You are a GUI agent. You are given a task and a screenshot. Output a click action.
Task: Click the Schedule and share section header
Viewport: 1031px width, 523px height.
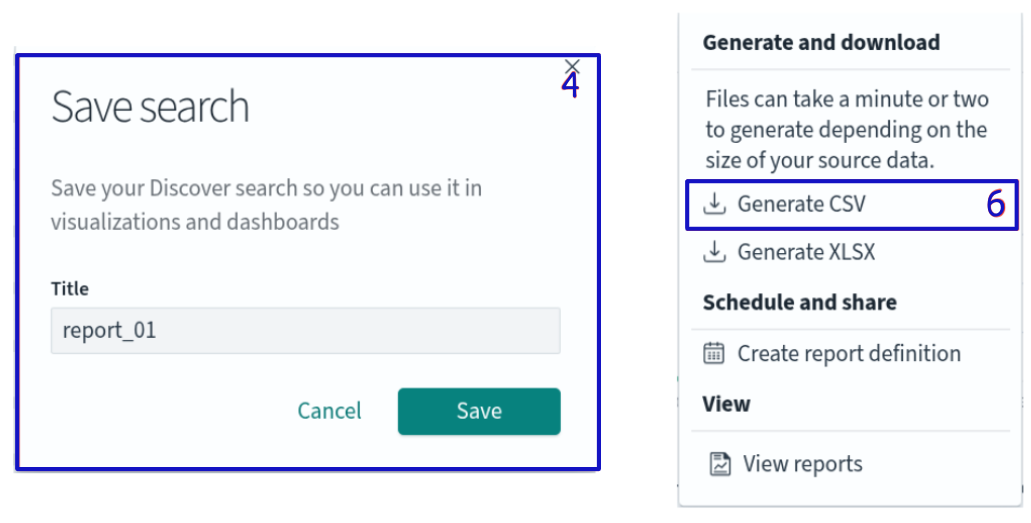799,302
